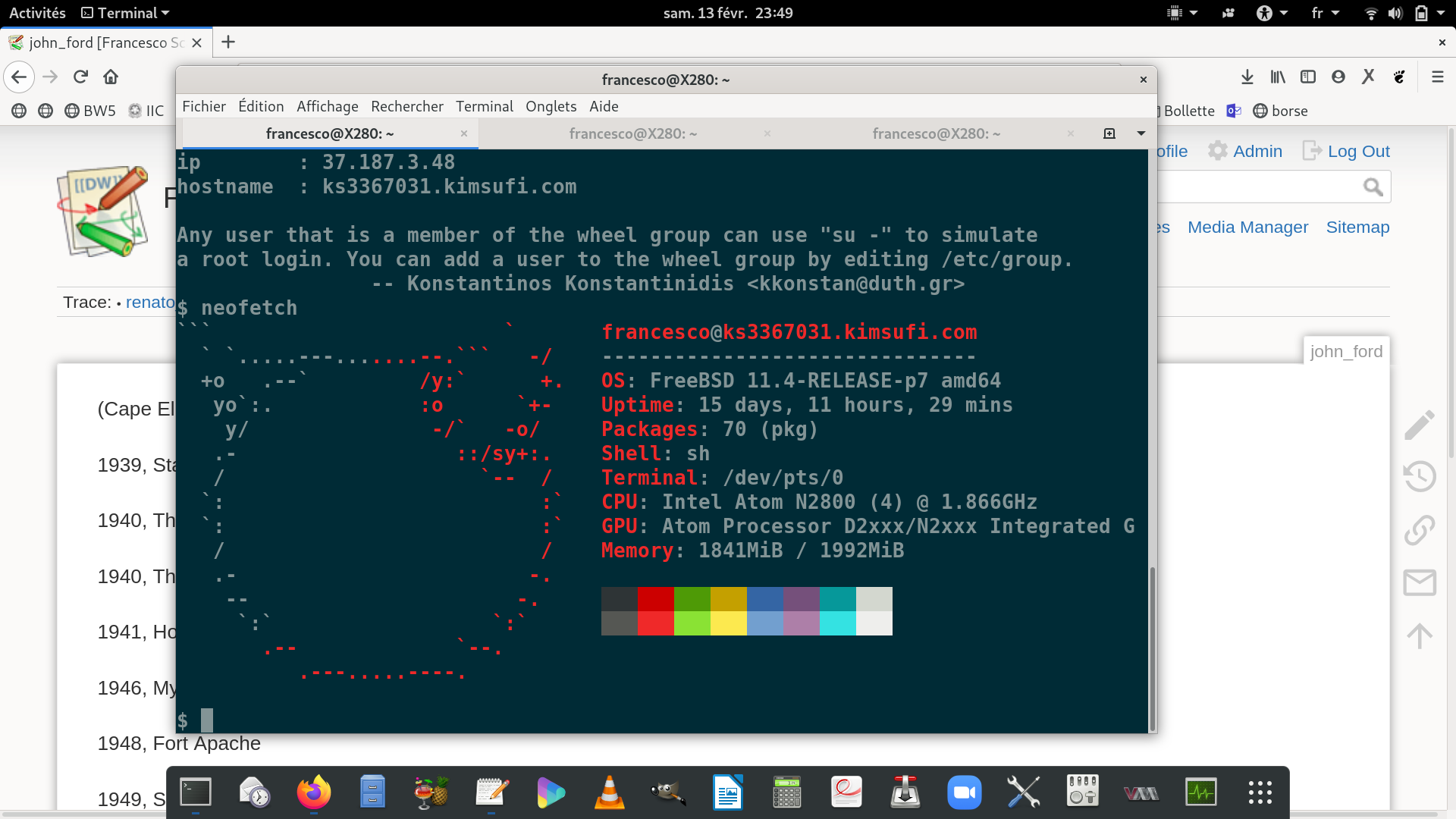
Task: Open a new Firefox tab
Action: [227, 42]
